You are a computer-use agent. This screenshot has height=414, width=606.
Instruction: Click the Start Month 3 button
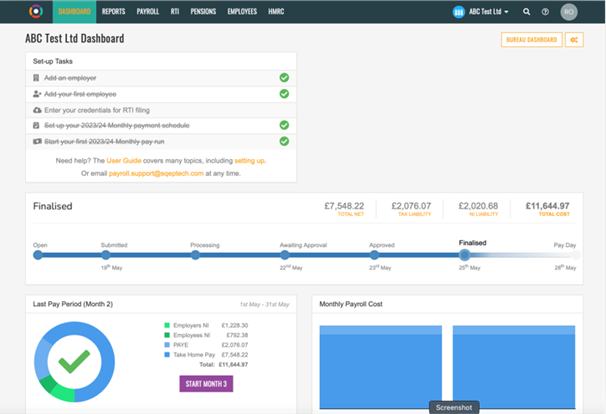(x=206, y=384)
